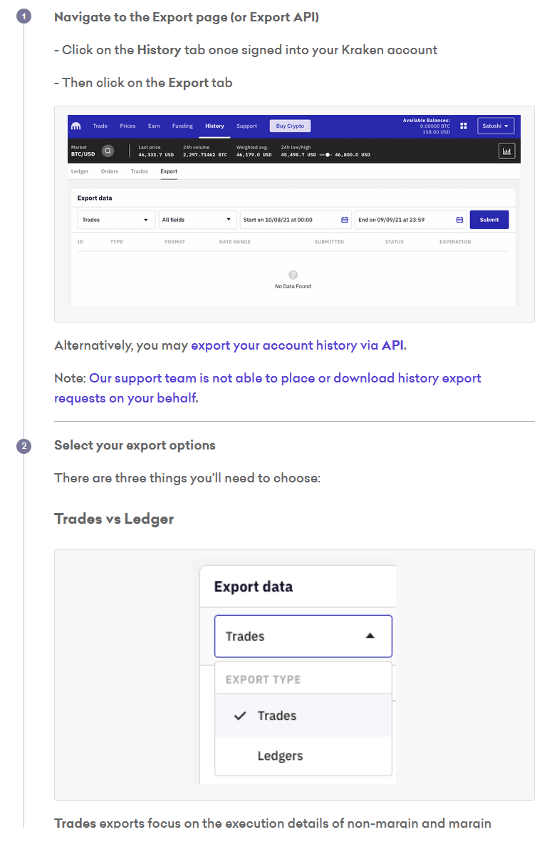This screenshot has height=842, width=552.
Task: Collapse the Trades export data dropdown
Action: (303, 636)
